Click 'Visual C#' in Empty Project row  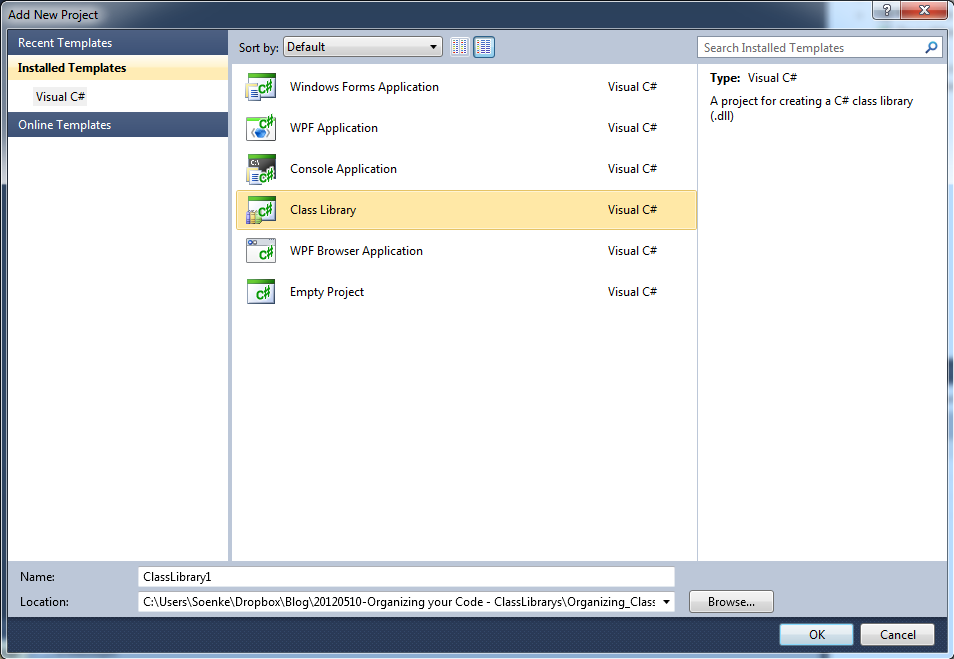pos(632,292)
